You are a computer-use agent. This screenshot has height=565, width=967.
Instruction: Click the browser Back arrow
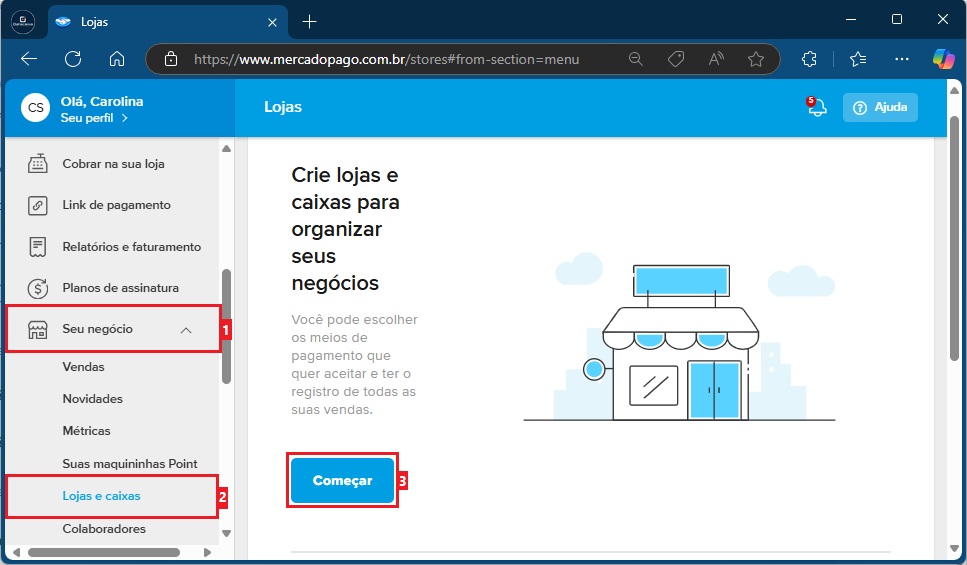29,59
